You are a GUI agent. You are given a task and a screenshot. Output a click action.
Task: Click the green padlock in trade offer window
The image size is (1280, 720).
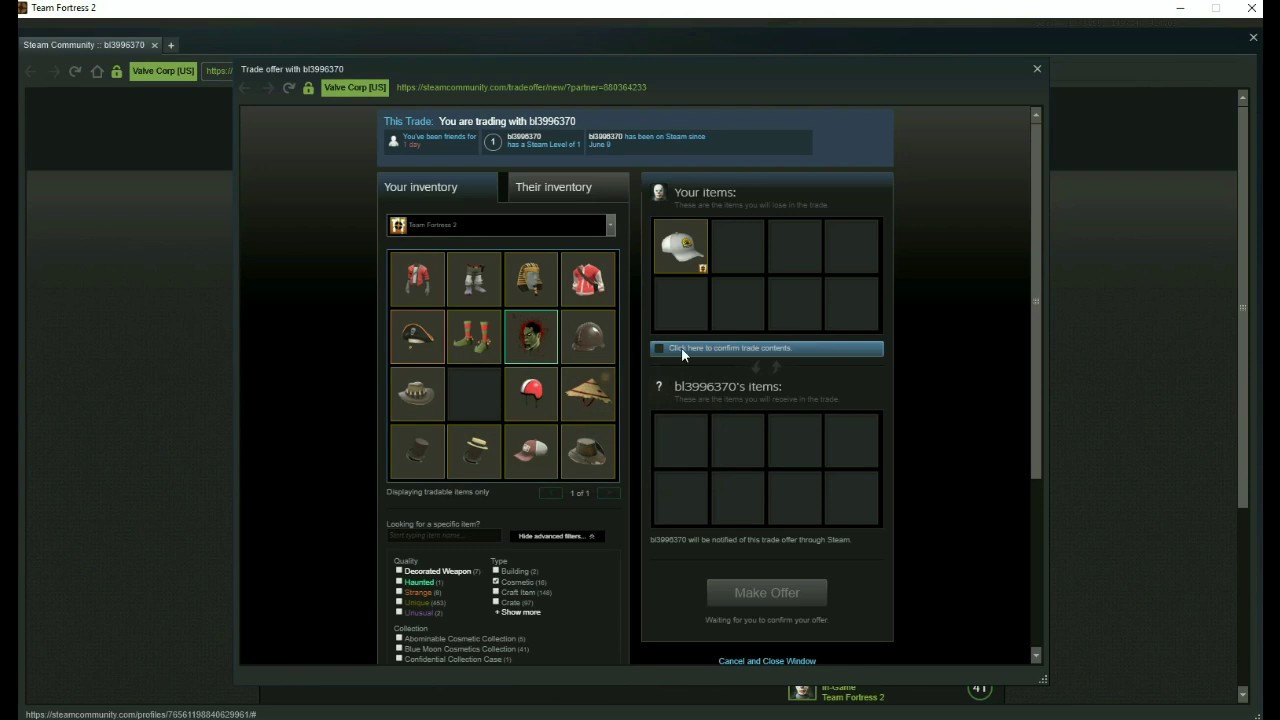point(308,88)
